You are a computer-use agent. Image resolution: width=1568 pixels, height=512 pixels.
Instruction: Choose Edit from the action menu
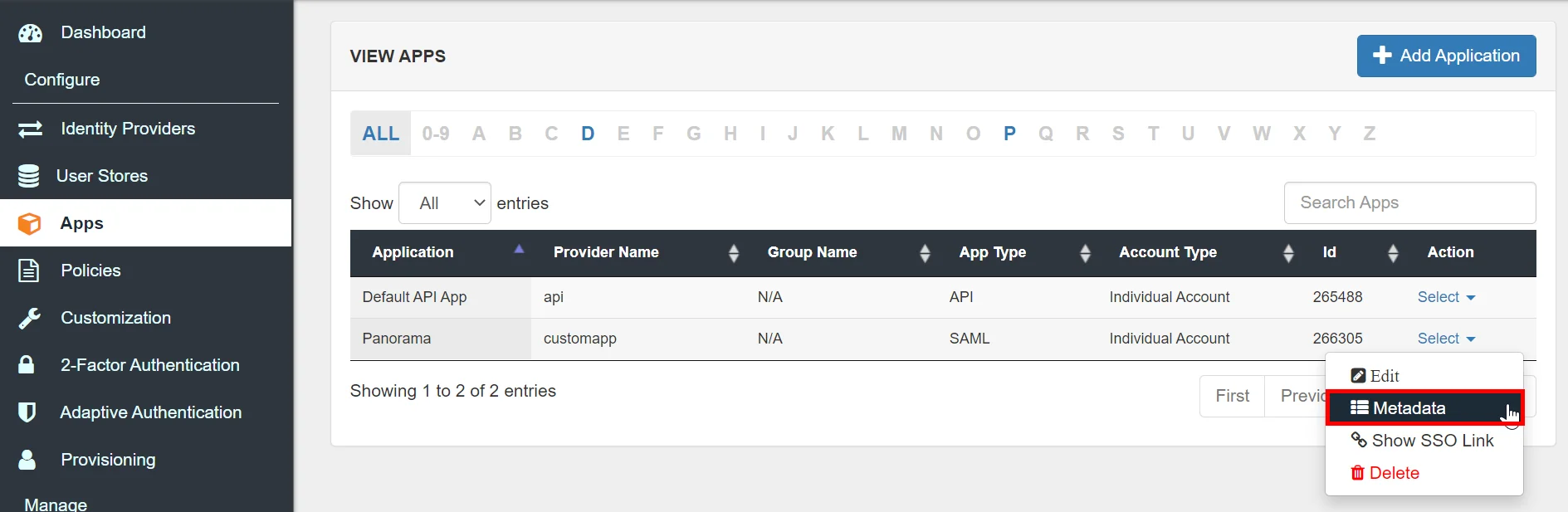(1424, 376)
